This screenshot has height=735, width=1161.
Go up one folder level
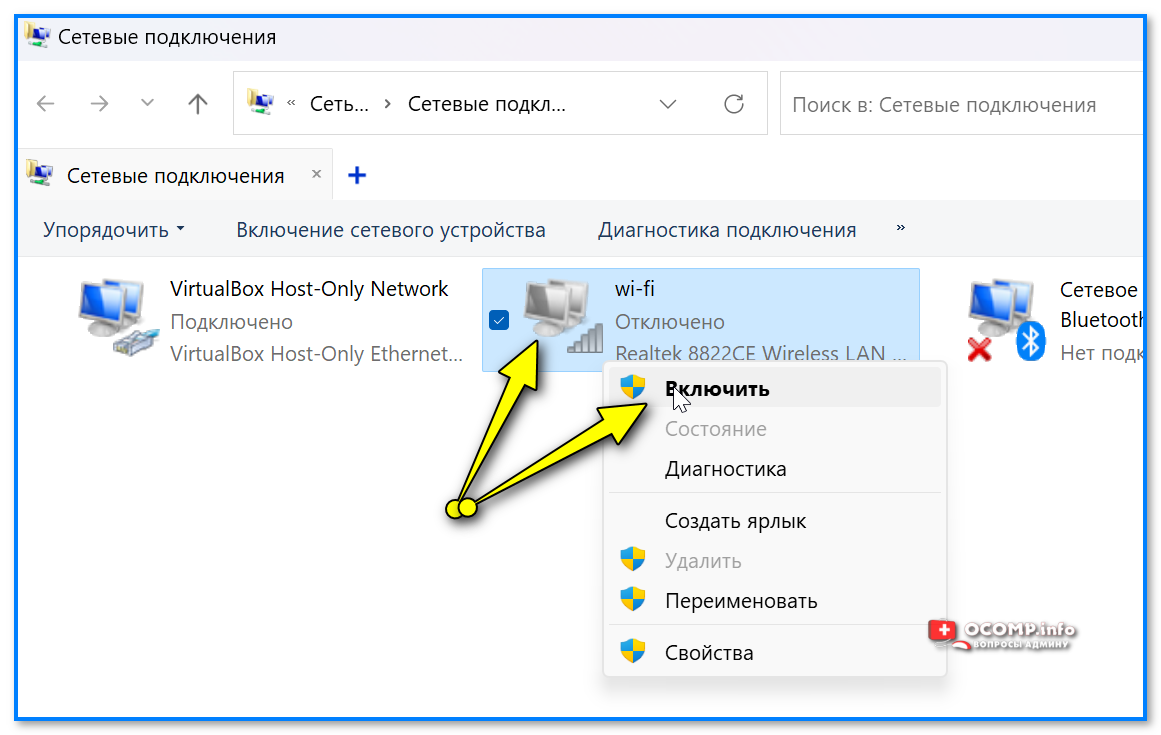click(x=198, y=104)
